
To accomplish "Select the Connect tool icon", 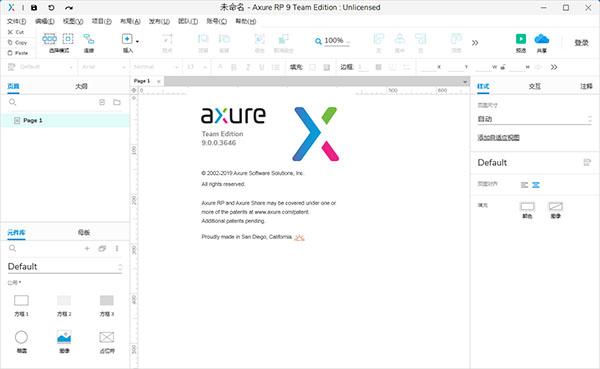I will (89, 39).
